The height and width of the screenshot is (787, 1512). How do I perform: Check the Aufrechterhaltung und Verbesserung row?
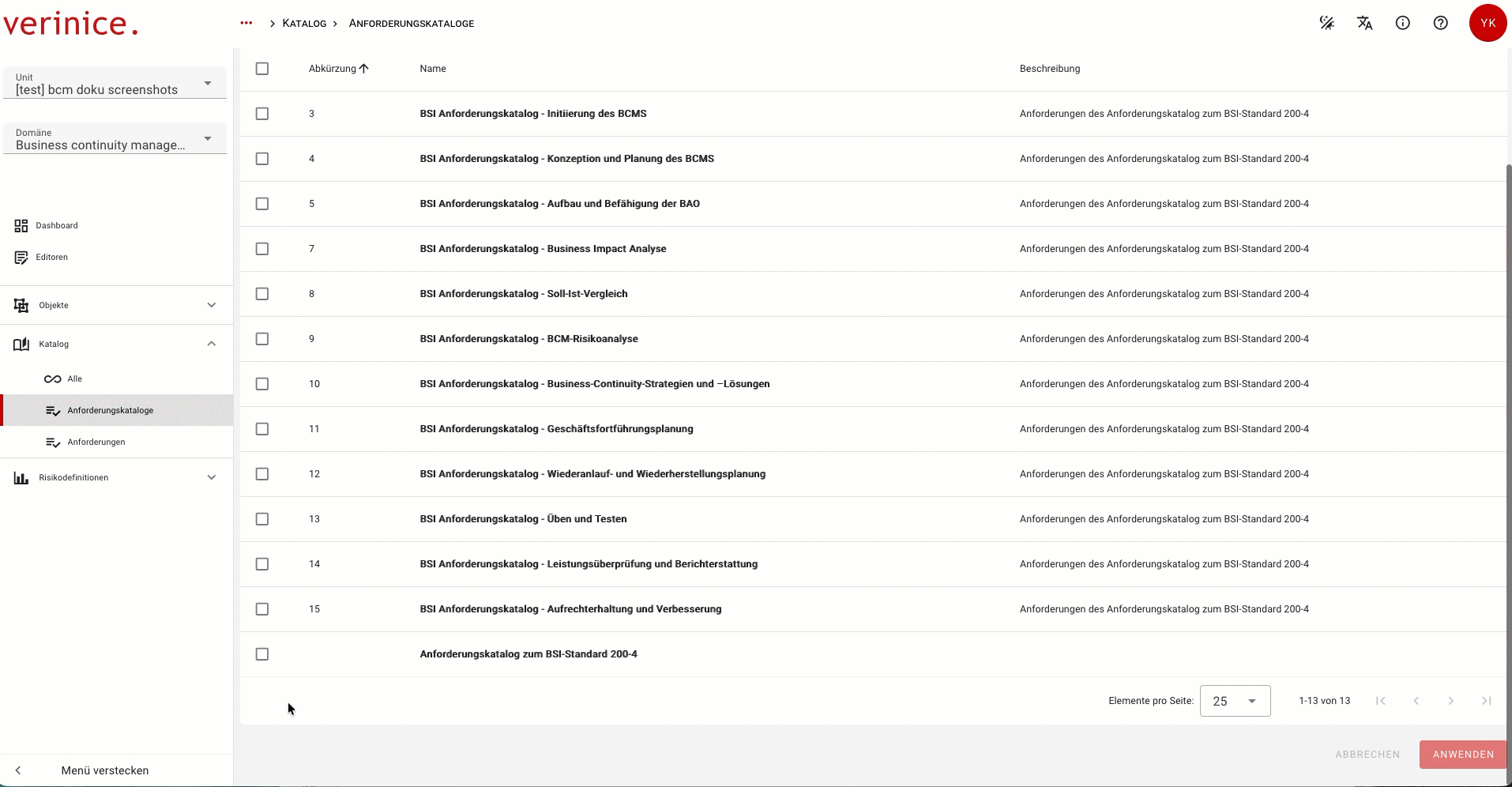pyautogui.click(x=262, y=609)
